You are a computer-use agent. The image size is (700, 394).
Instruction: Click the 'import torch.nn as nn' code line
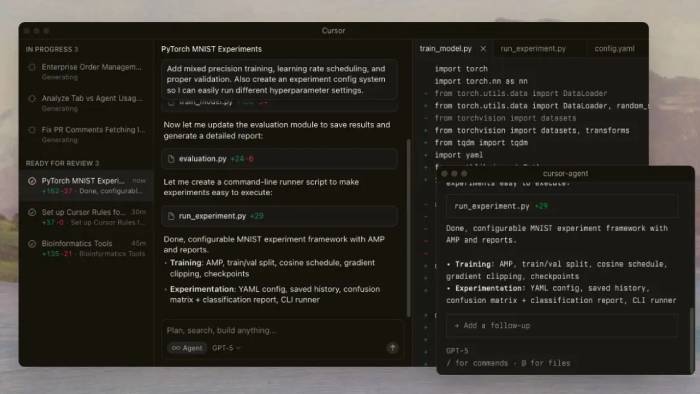coord(481,81)
